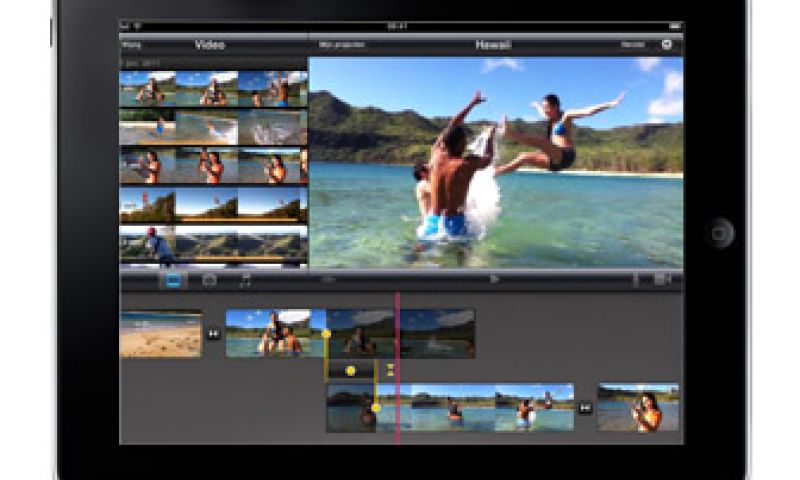Open the camera recording icon
This screenshot has height=480, width=800.
click(x=662, y=279)
